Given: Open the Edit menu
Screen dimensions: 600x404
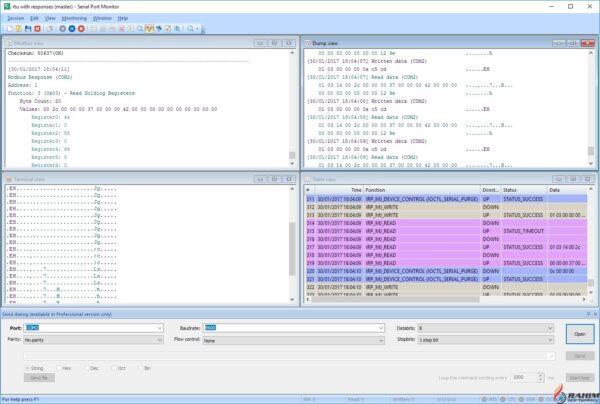Looking at the screenshot, I should [x=34, y=18].
